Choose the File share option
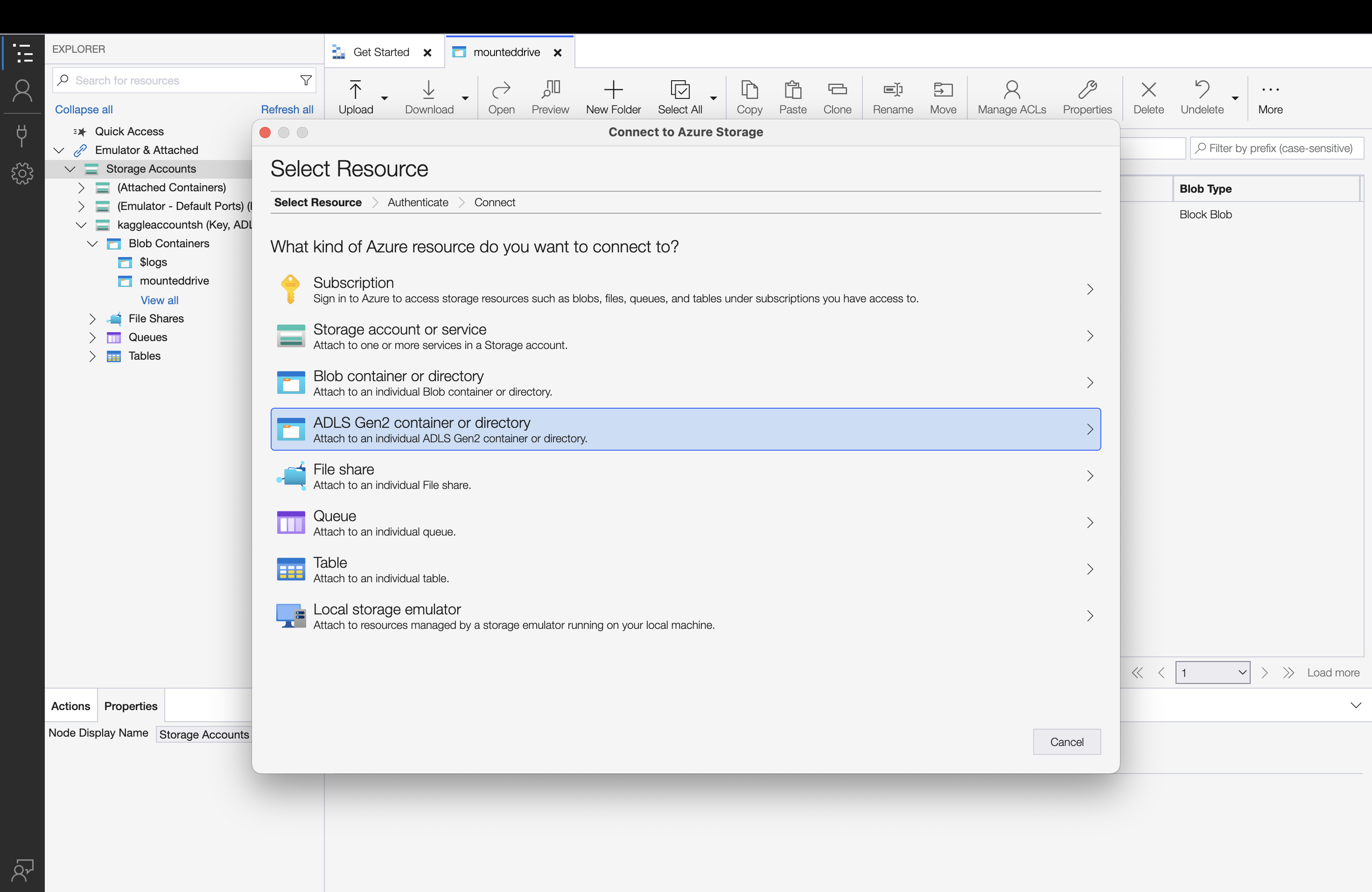Screen dimensions: 1372x892 click(686, 476)
